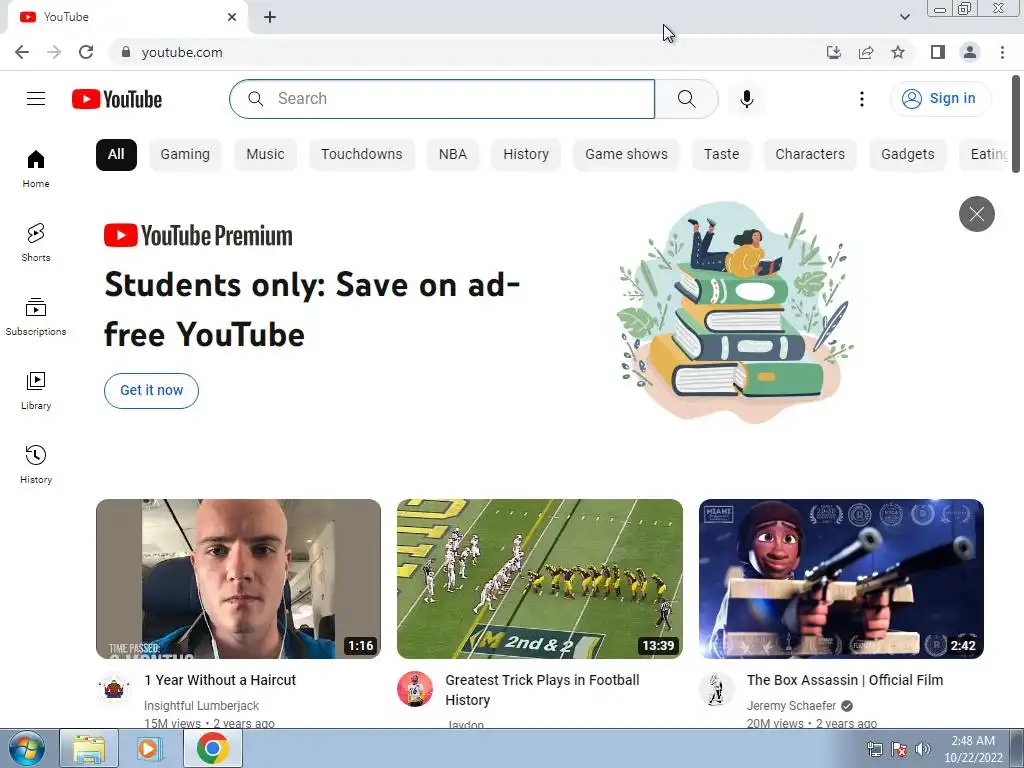Open Shorts from sidebar
Screen dimensions: 1024x768
pyautogui.click(x=36, y=242)
